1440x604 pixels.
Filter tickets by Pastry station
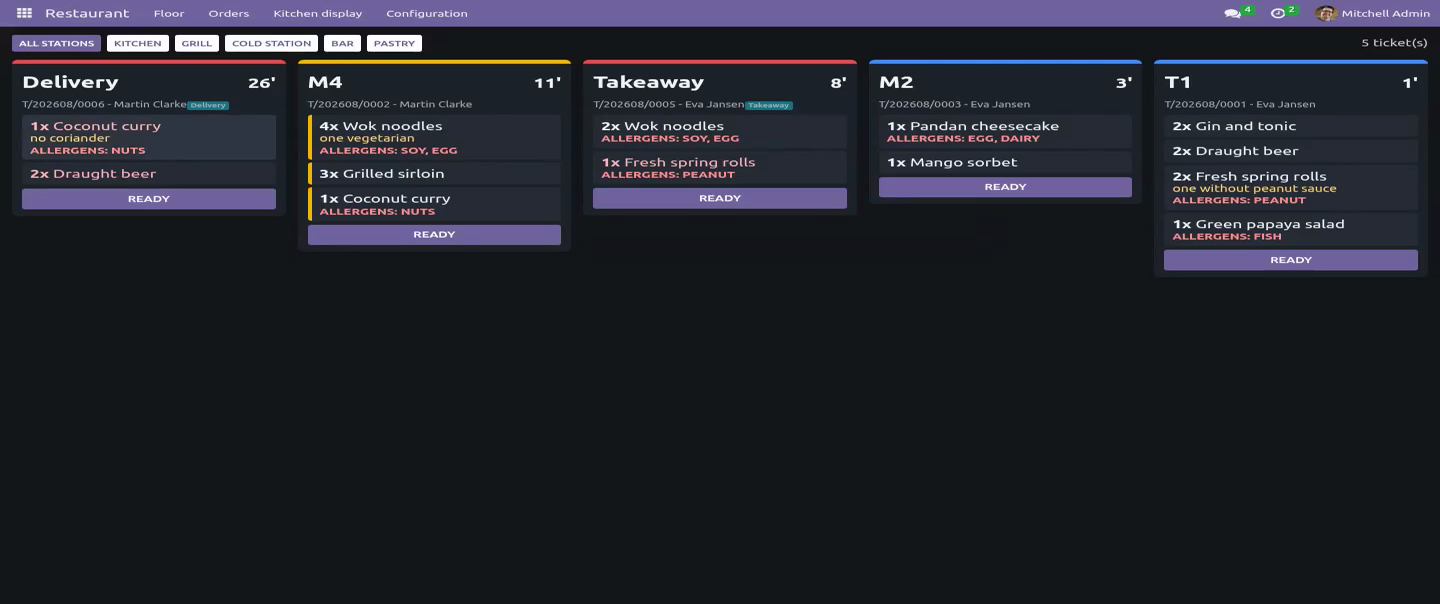(x=394, y=43)
